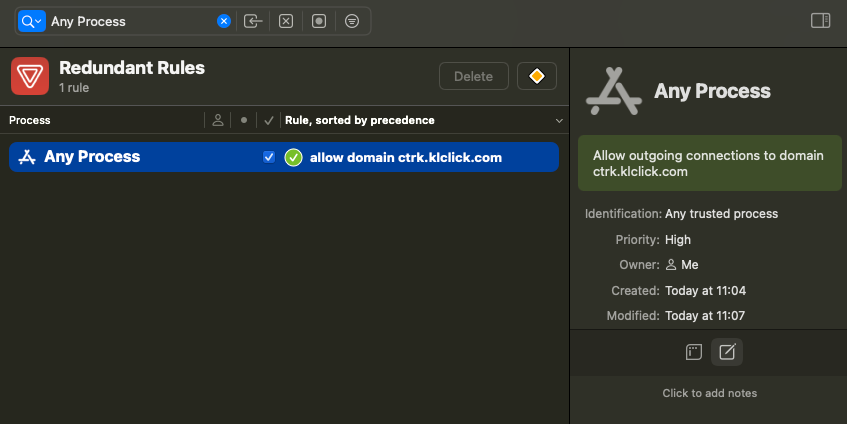Click the orange diamond button beside Delete

tap(537, 76)
